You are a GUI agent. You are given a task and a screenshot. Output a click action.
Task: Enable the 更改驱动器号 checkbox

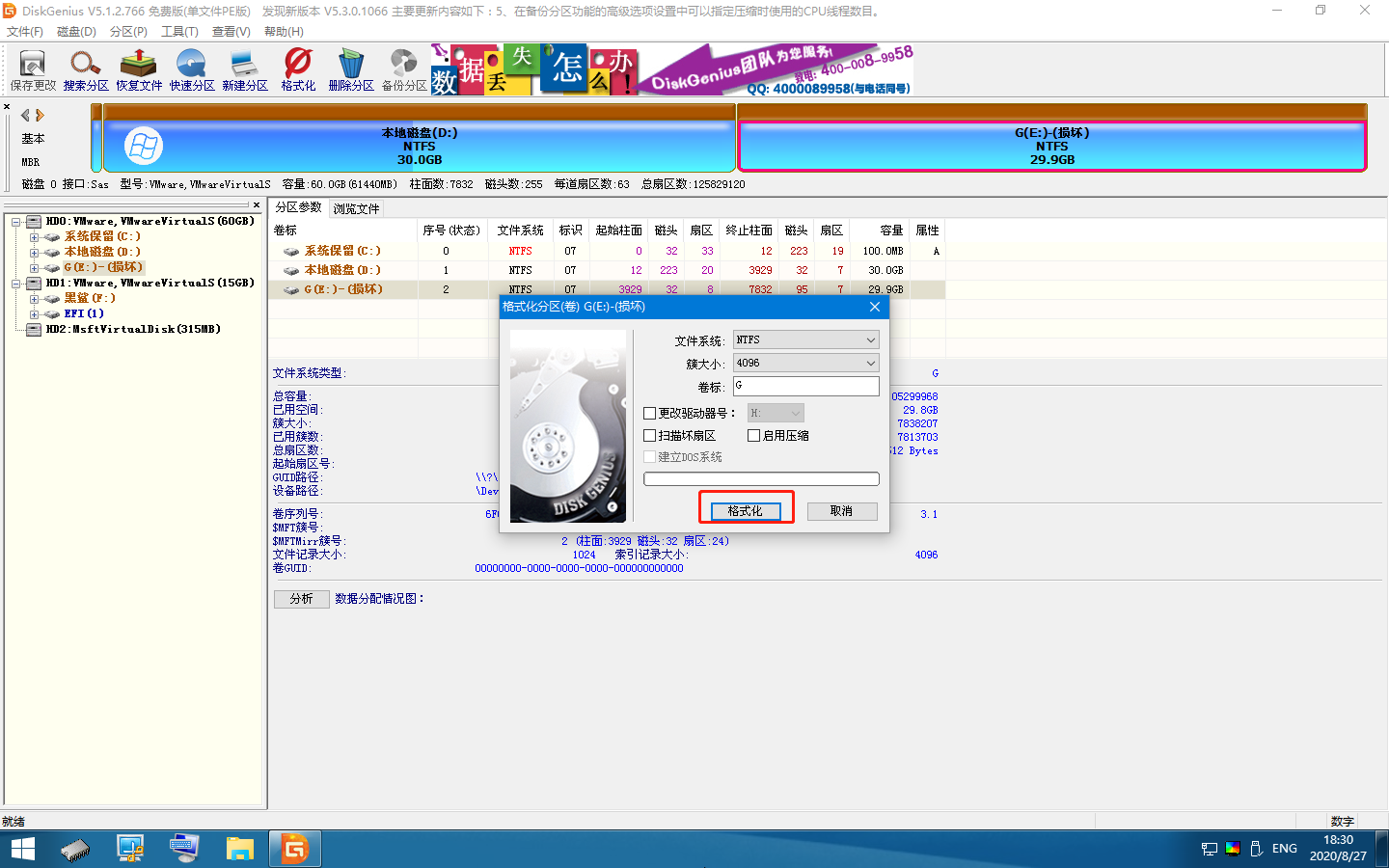(650, 413)
